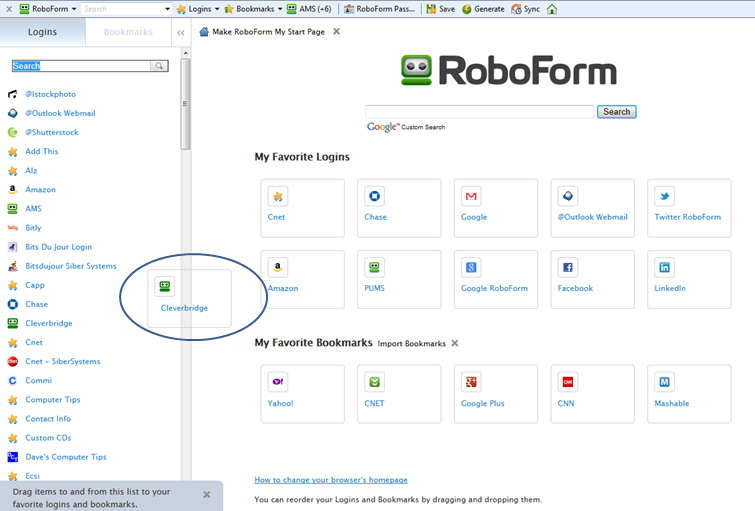755x511 pixels.
Task: Open the Facebook favorite login tile
Action: (x=592, y=279)
